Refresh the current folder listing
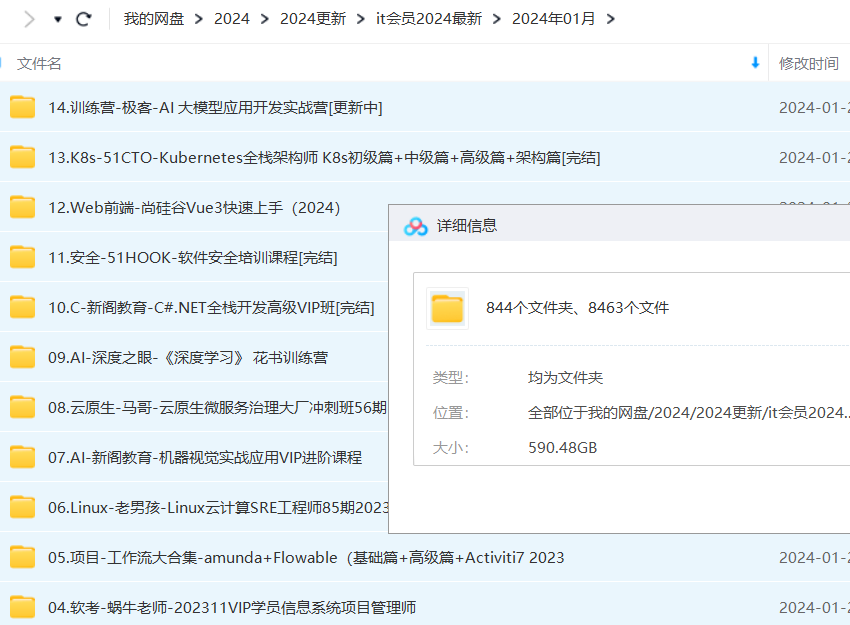This screenshot has width=850, height=625. [84, 19]
